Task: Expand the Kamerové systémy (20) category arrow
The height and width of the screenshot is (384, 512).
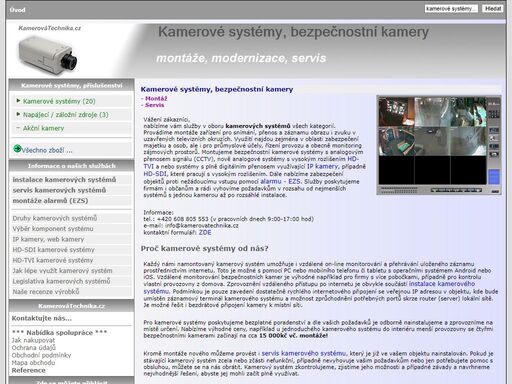Action: (x=18, y=100)
